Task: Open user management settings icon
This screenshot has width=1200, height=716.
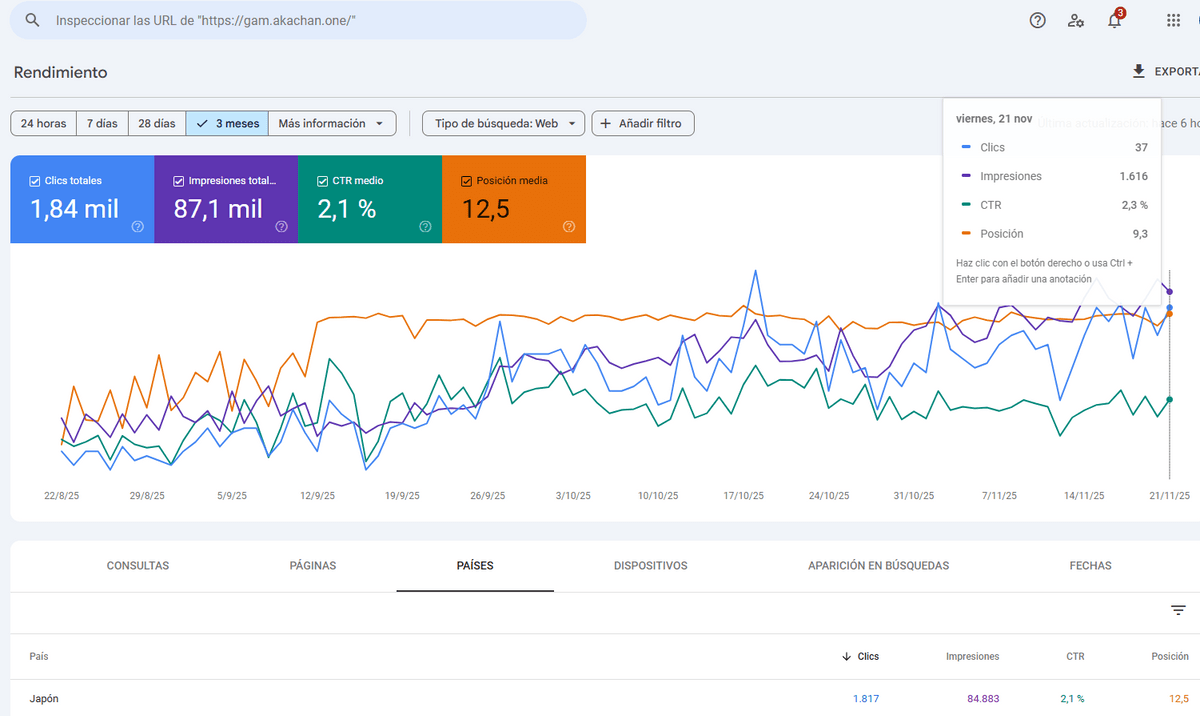Action: tap(1076, 20)
